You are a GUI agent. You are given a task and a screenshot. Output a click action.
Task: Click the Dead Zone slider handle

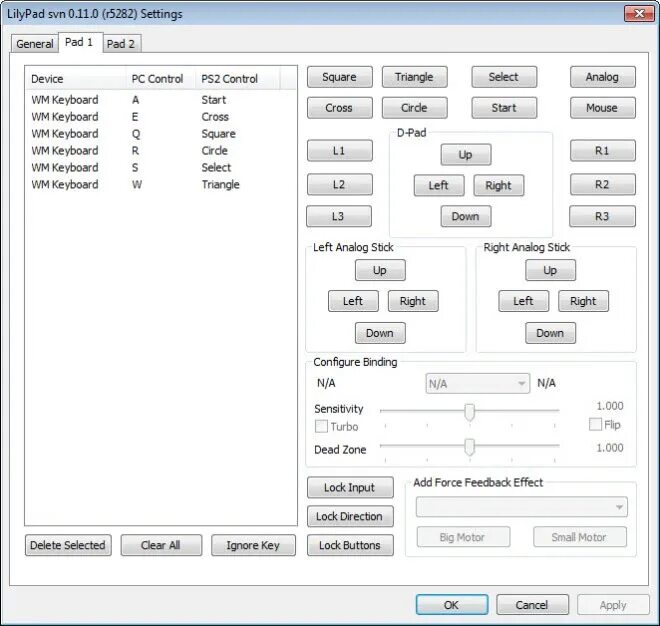coord(469,447)
